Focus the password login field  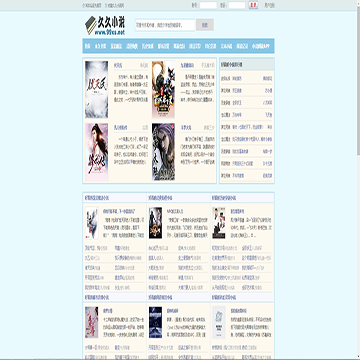(x=237, y=5)
